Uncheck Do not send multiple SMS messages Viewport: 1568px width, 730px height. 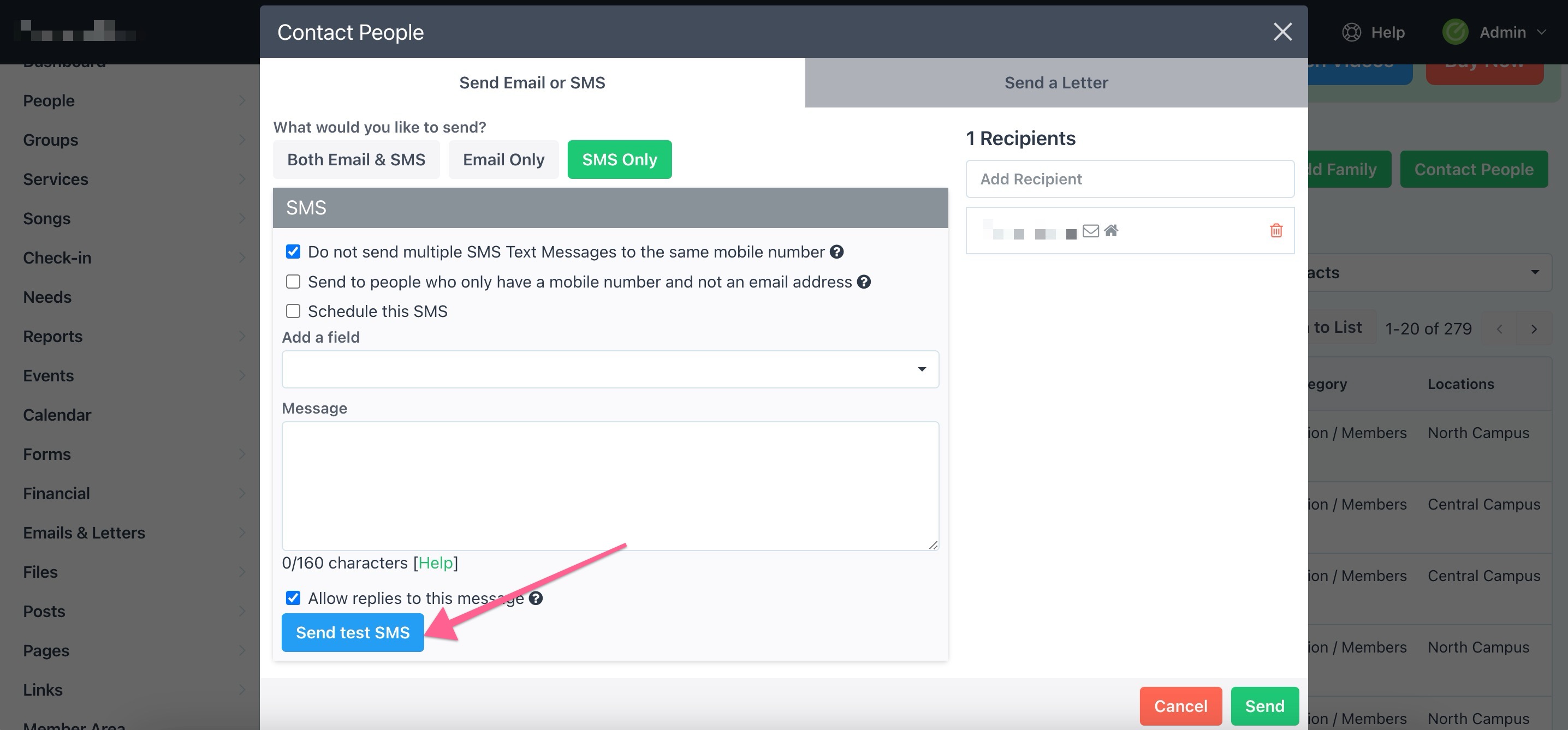pos(293,250)
